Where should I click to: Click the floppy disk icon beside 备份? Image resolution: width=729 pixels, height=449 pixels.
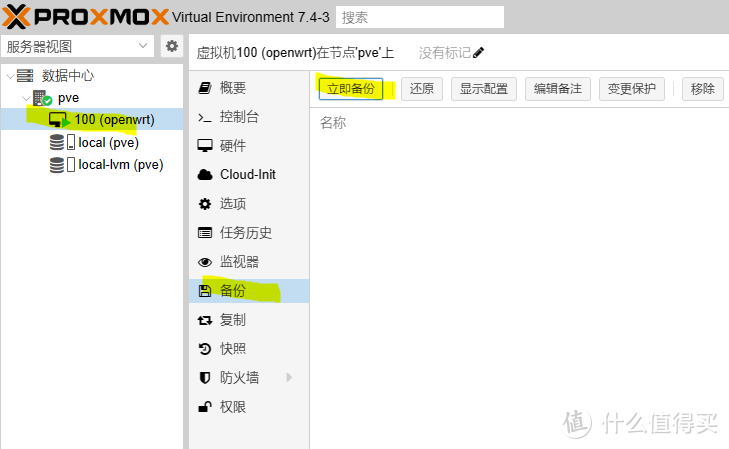[x=205, y=291]
